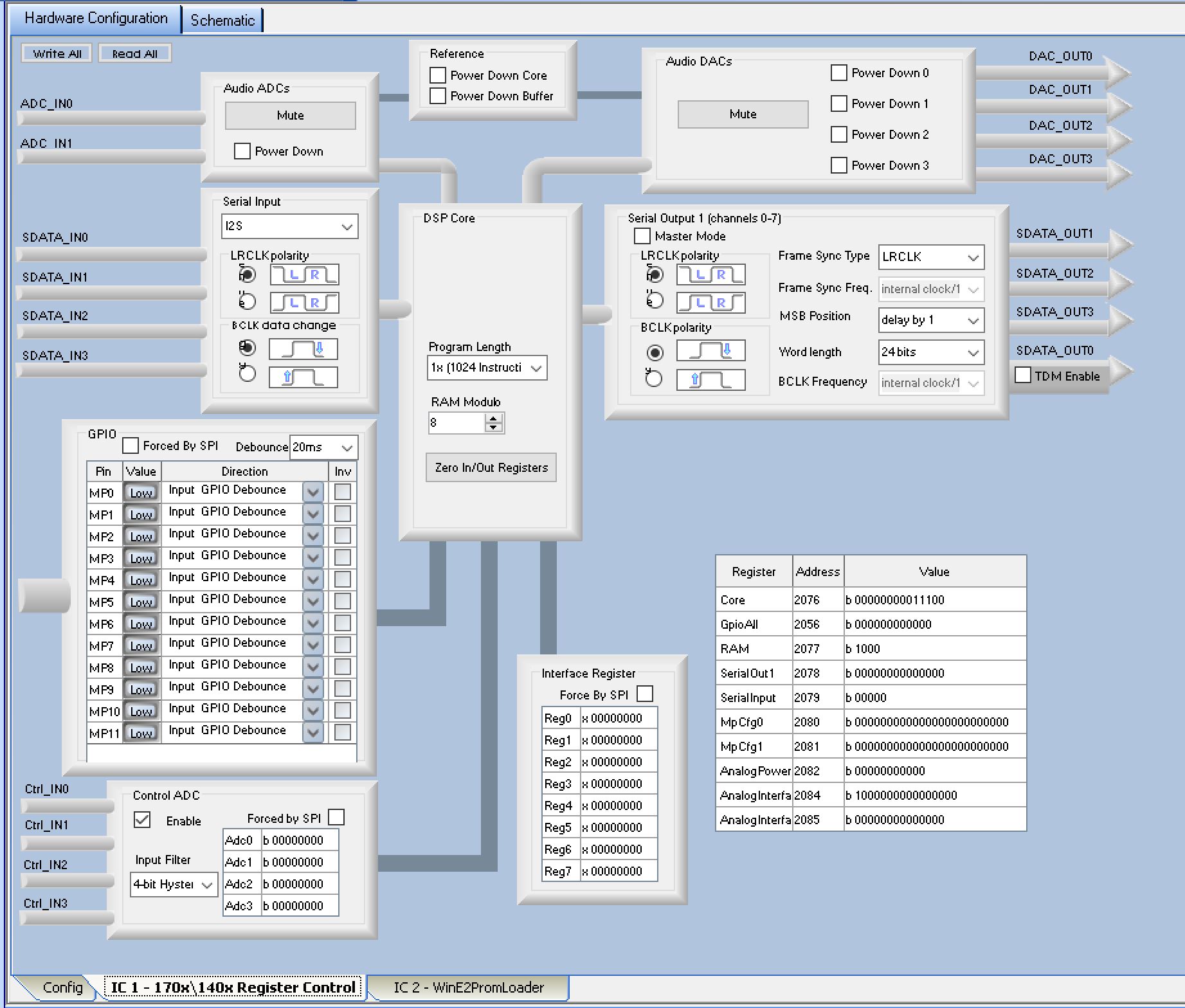Check DAC Power Down 2
Screen dimensions: 1185x1008
839,134
